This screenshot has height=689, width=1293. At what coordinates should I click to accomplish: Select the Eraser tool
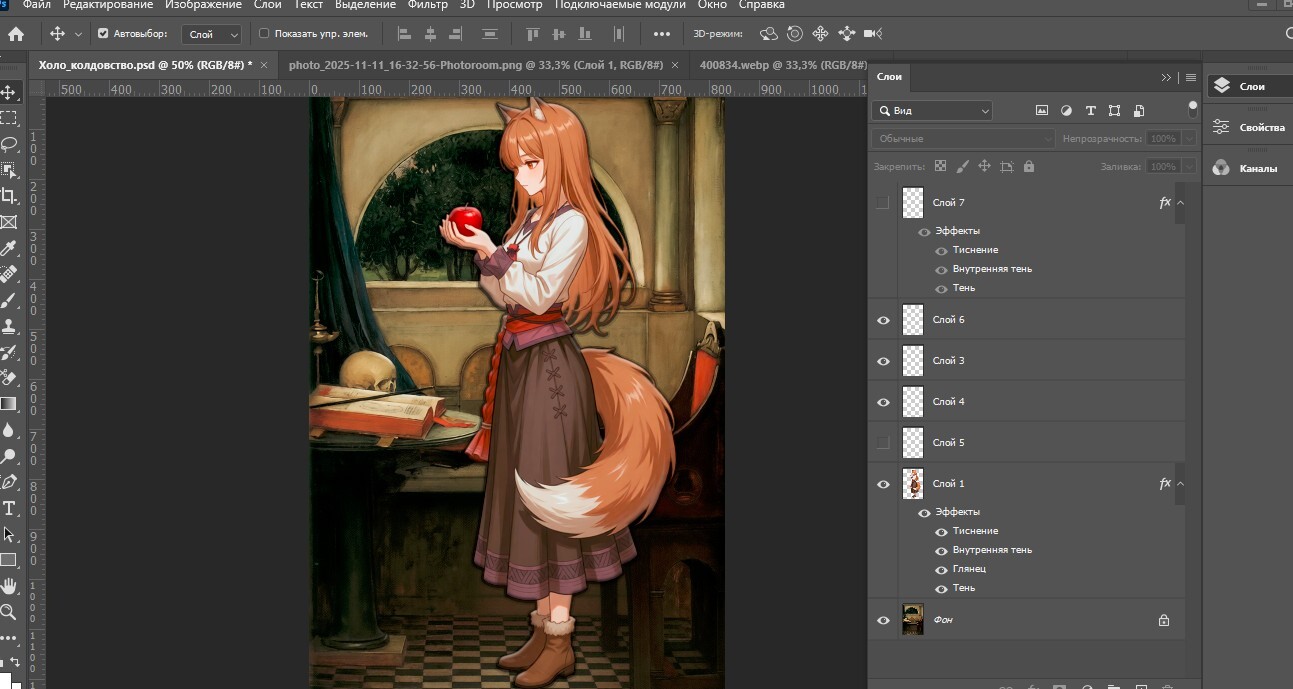8,378
